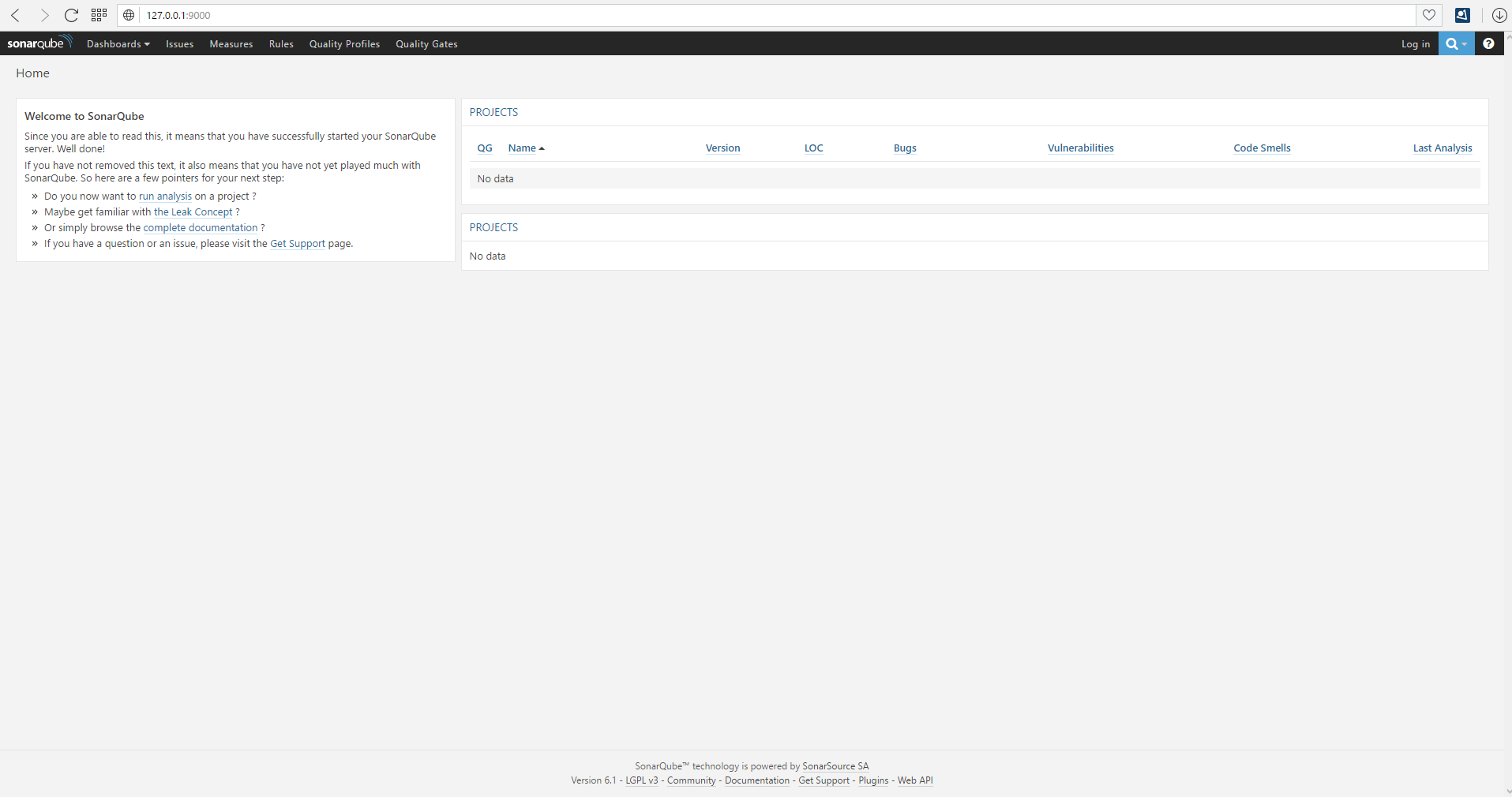Click the Version 6.1 footer text
Viewport: 1512px width, 797px height.
[593, 780]
